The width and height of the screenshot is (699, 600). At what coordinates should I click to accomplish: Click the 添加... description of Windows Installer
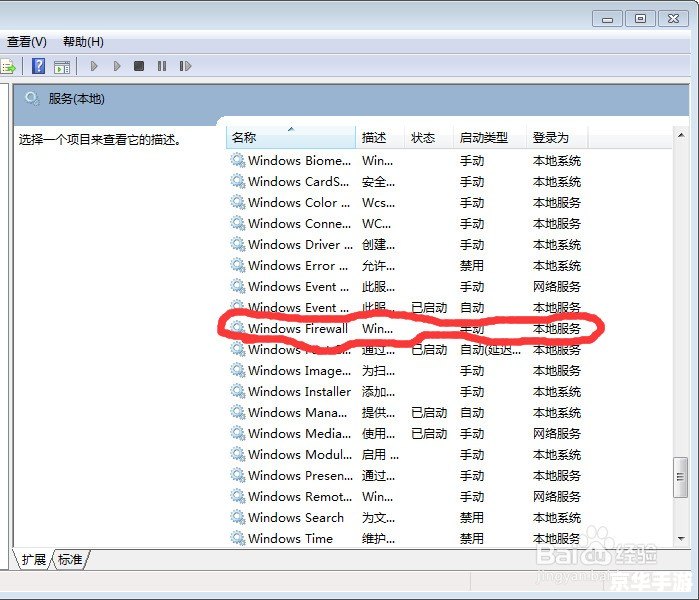click(378, 392)
